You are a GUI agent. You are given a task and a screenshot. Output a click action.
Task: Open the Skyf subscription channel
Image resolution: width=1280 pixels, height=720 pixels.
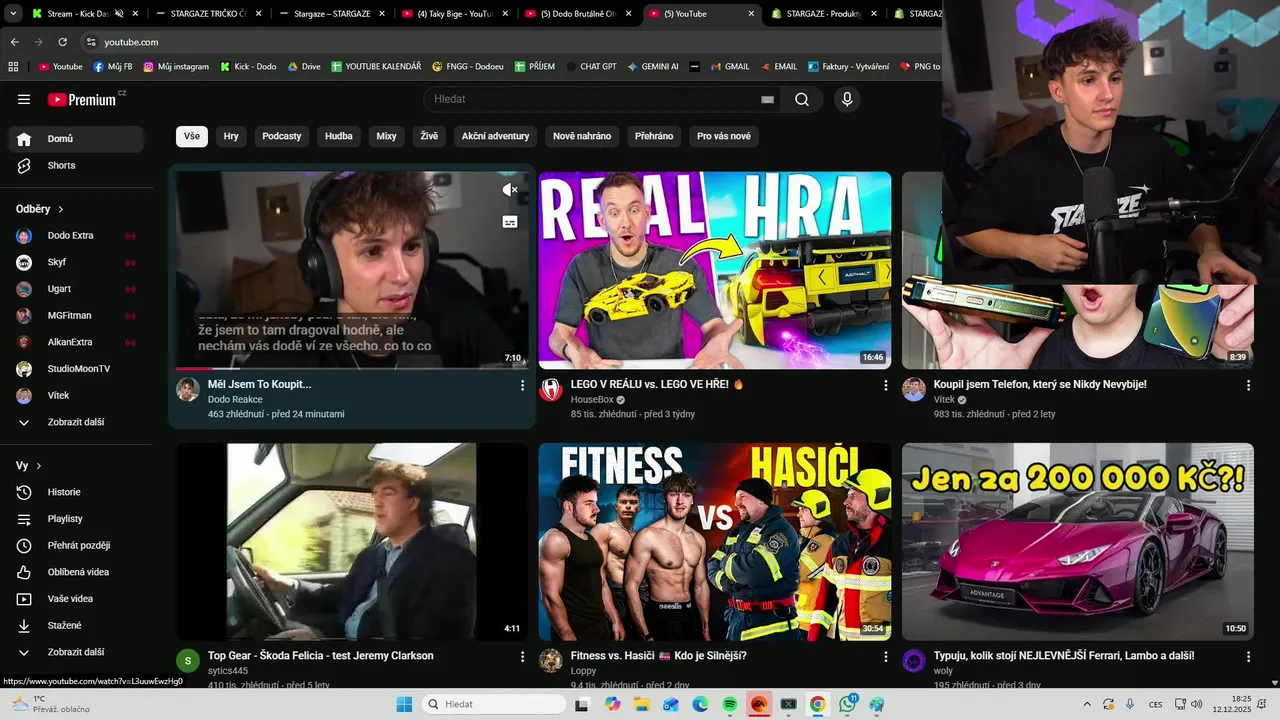(x=76, y=262)
